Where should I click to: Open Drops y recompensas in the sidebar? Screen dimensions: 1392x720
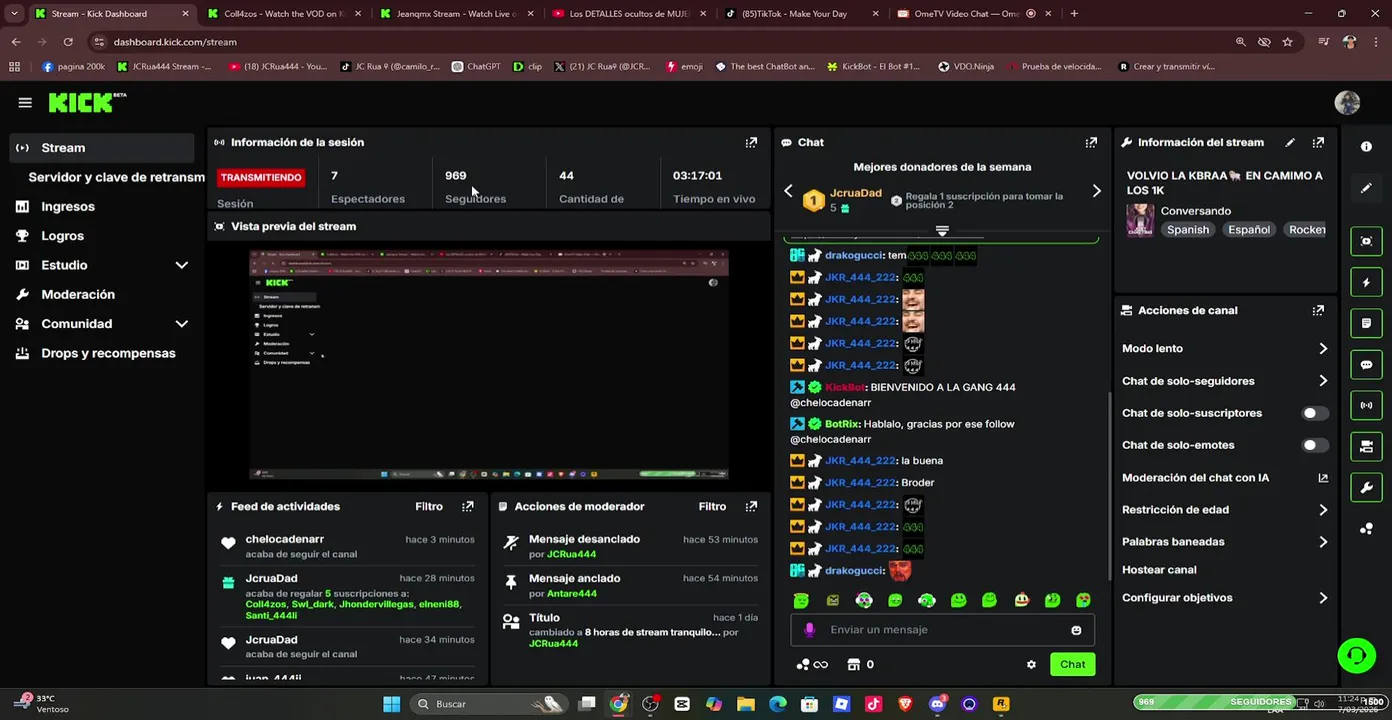[108, 353]
